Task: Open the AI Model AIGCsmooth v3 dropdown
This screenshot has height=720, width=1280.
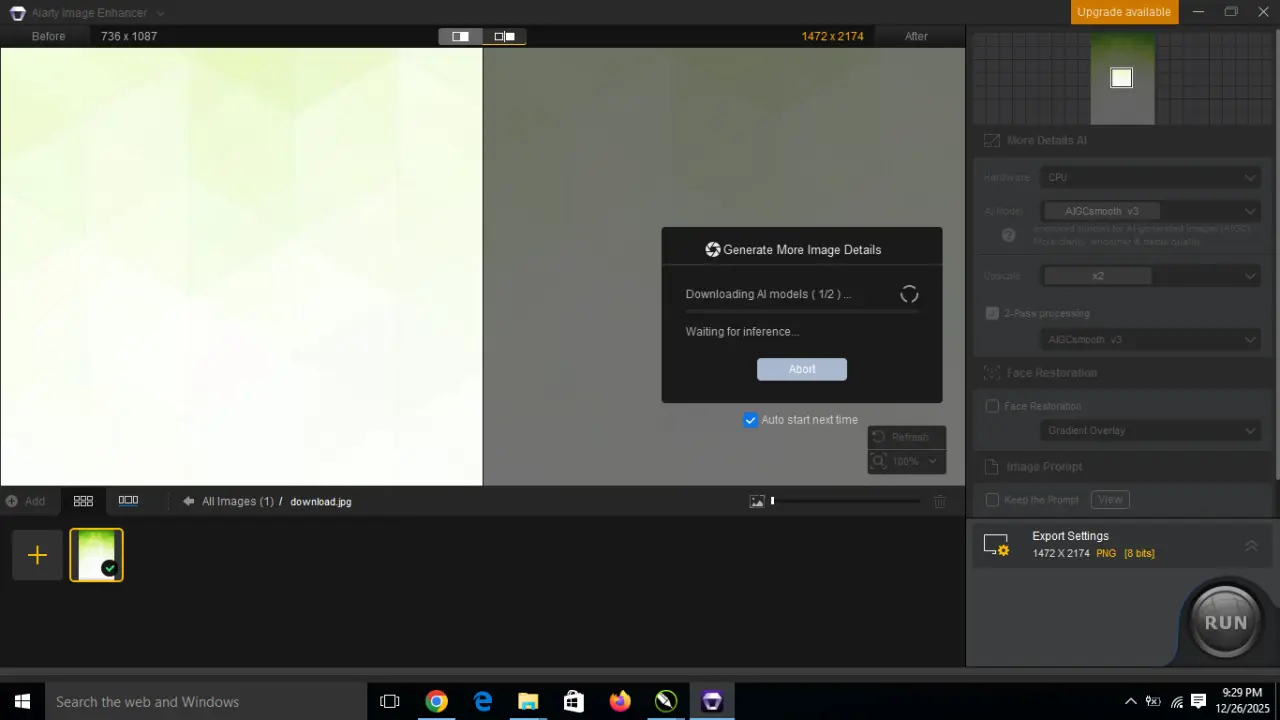Action: [1150, 211]
